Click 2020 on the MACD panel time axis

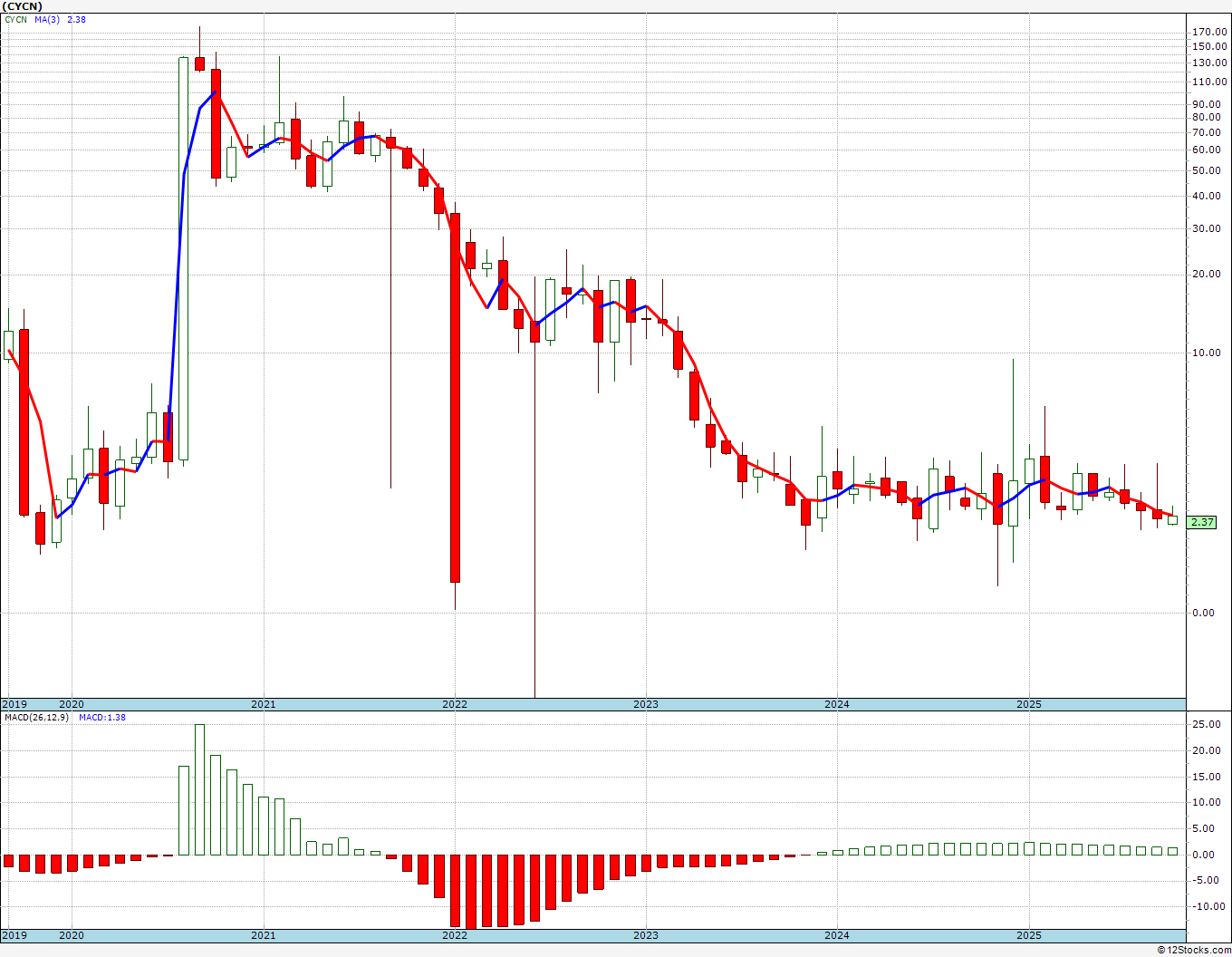pos(72,935)
